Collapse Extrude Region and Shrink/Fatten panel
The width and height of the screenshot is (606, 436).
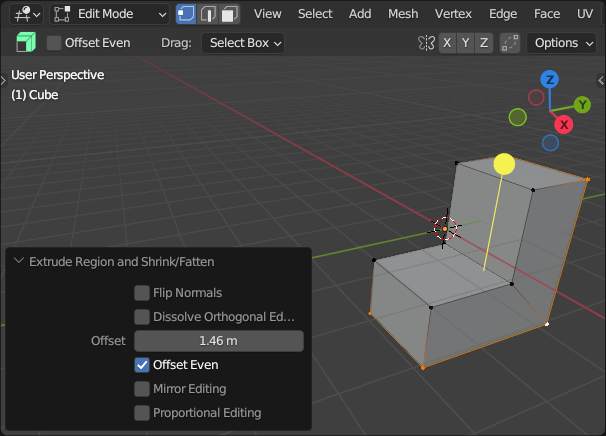click(x=19, y=261)
